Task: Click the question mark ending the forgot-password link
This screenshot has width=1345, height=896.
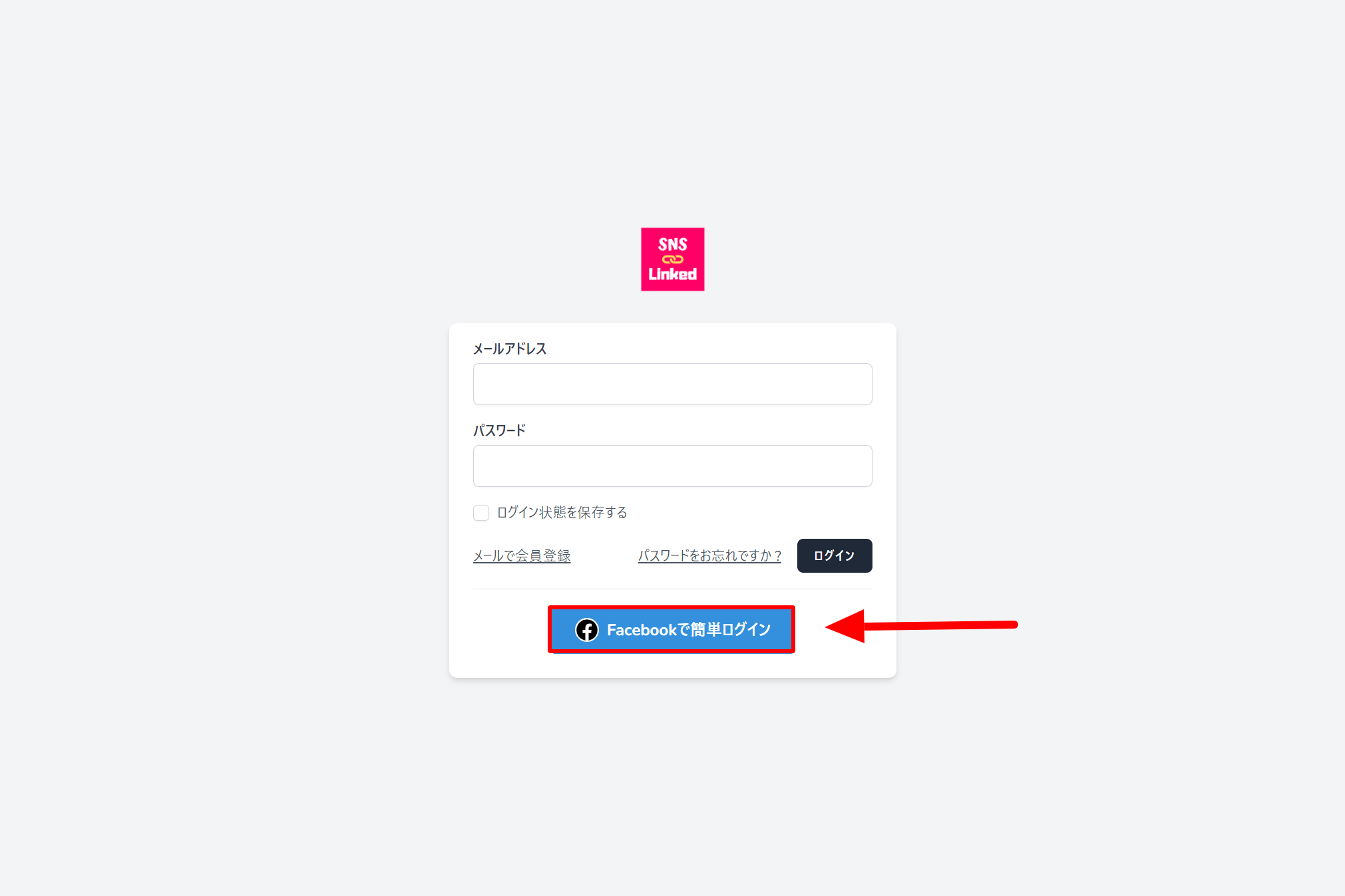Action: point(777,556)
